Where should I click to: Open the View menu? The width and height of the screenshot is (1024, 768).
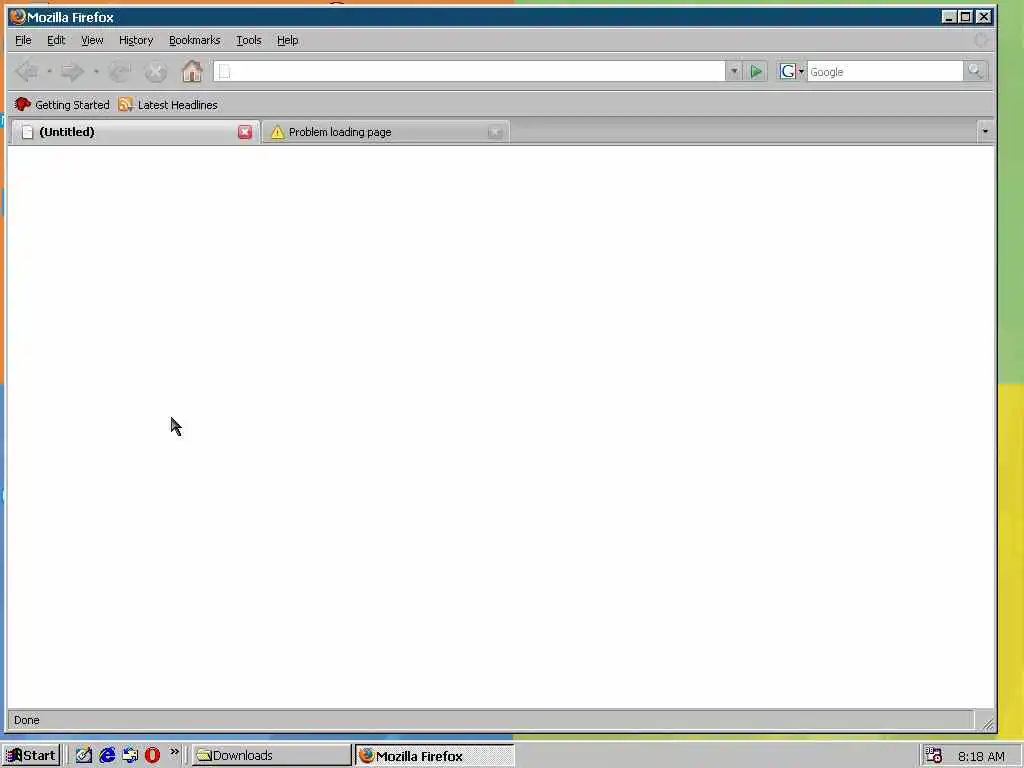(x=92, y=40)
